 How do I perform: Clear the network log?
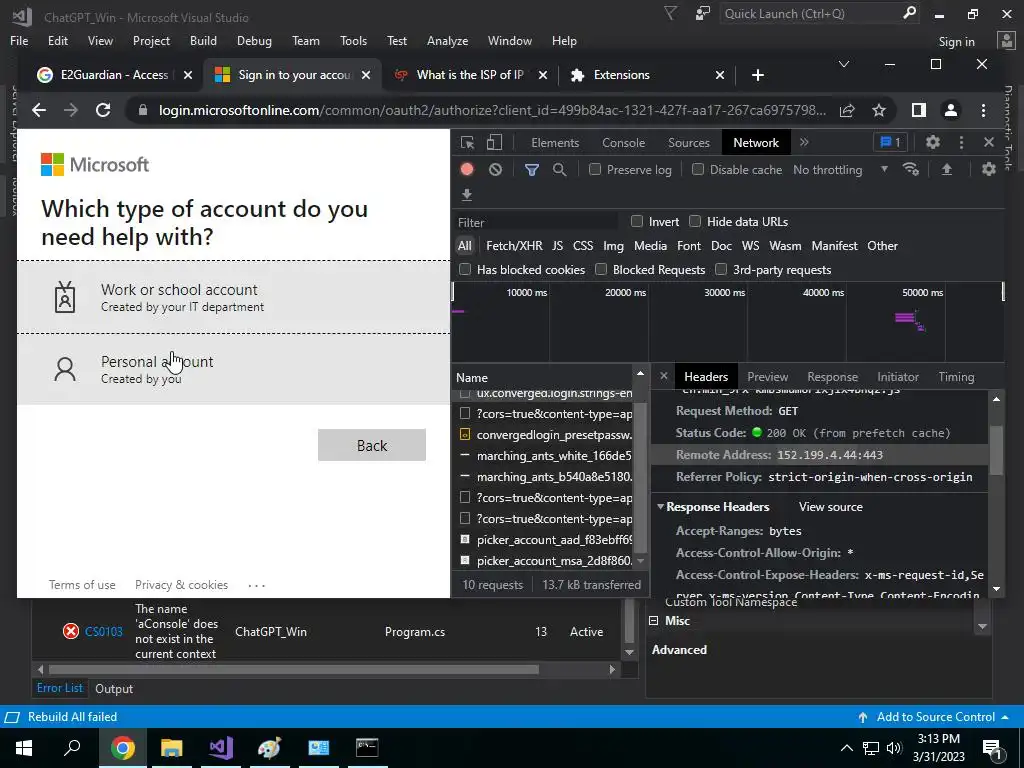click(x=496, y=170)
